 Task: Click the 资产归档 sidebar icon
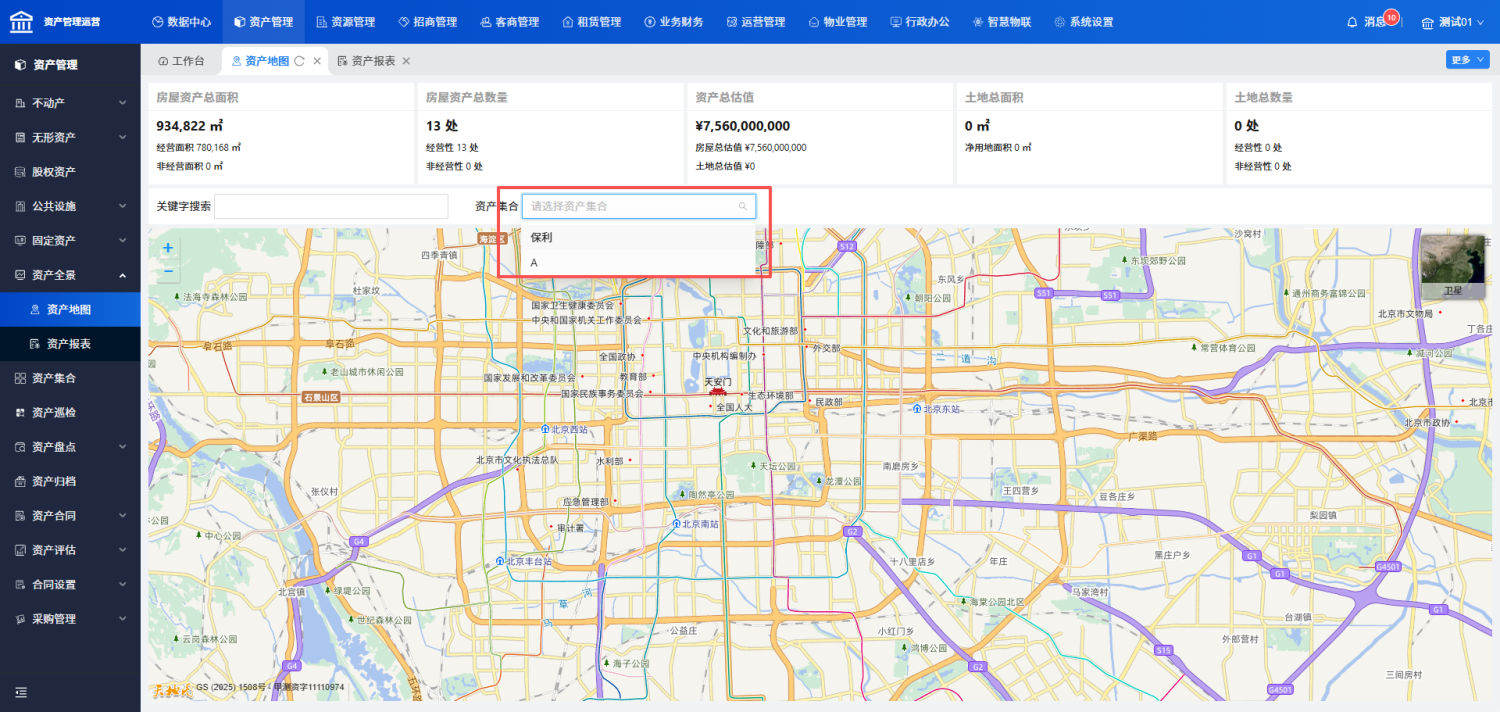(21, 481)
